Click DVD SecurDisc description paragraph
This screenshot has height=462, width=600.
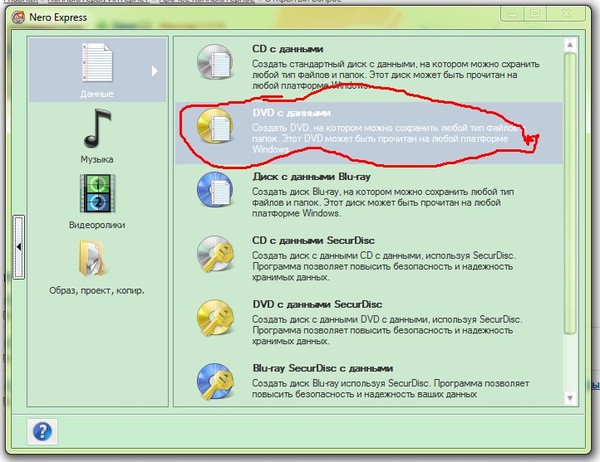387,330
